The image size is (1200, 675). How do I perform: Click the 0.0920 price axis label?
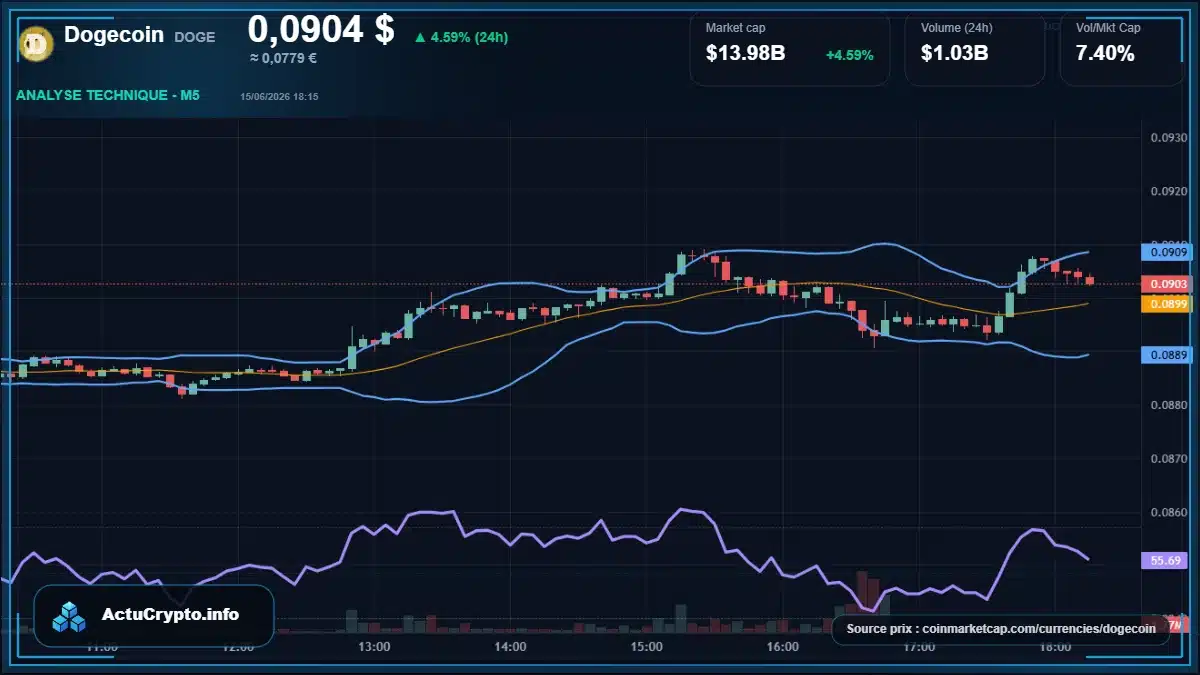(1167, 191)
